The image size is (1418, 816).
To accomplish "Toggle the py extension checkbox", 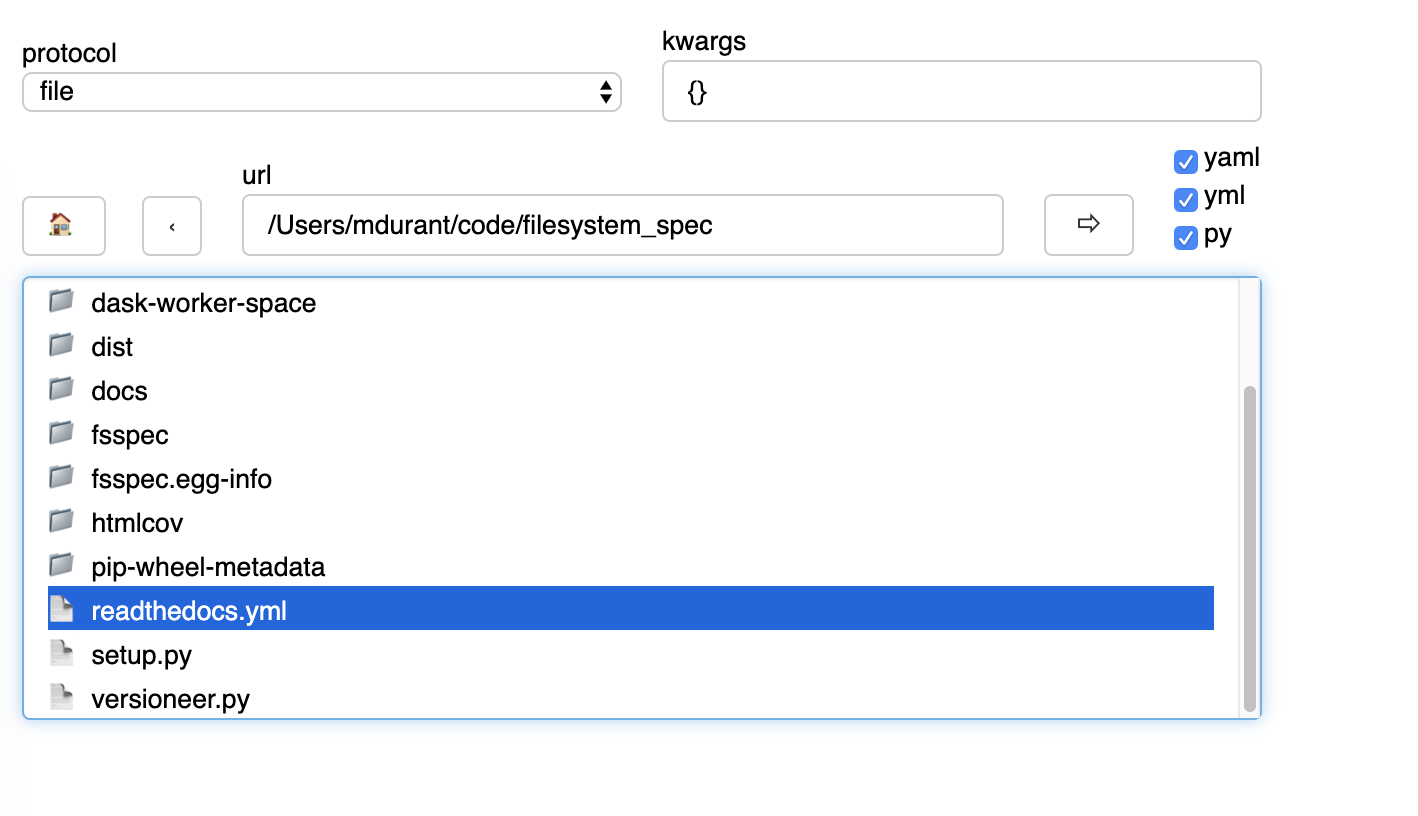I will [1185, 238].
